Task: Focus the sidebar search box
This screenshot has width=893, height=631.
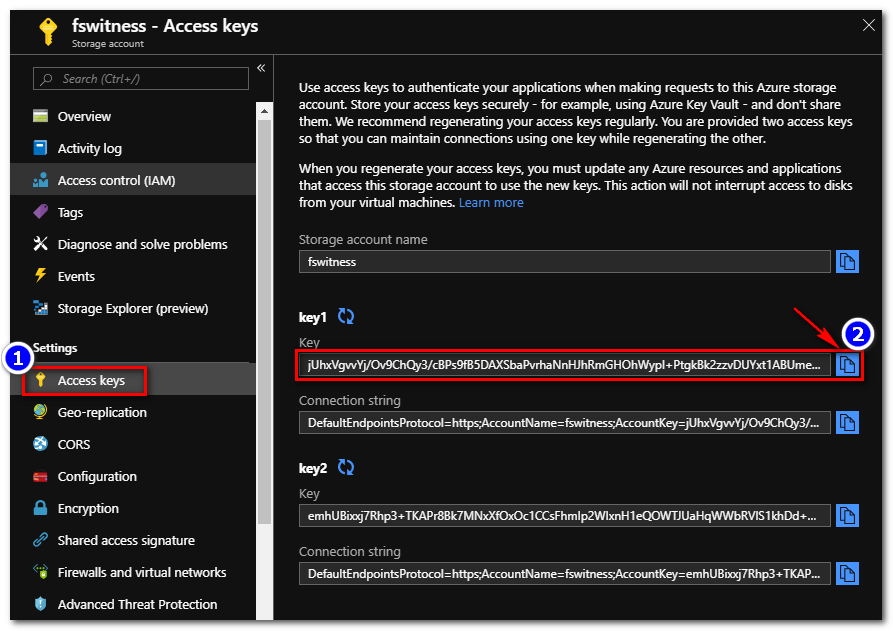Action: [141, 79]
